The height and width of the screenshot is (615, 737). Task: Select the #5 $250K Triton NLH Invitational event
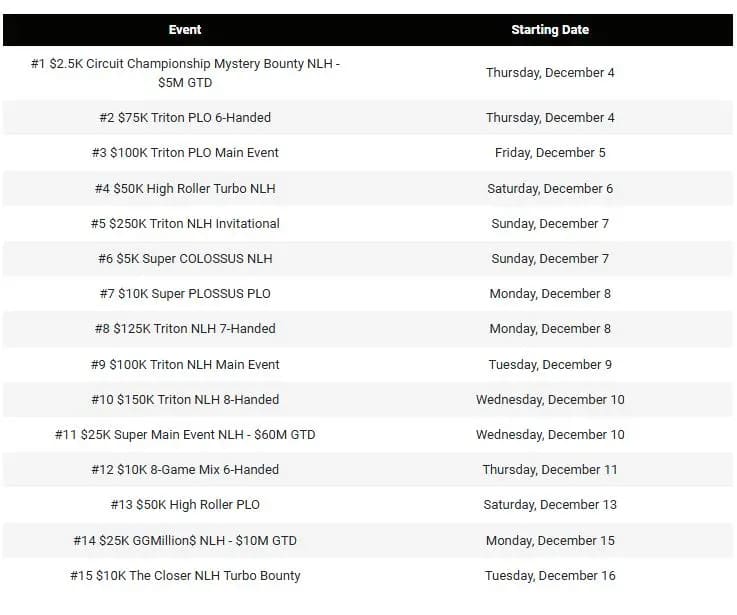click(185, 223)
